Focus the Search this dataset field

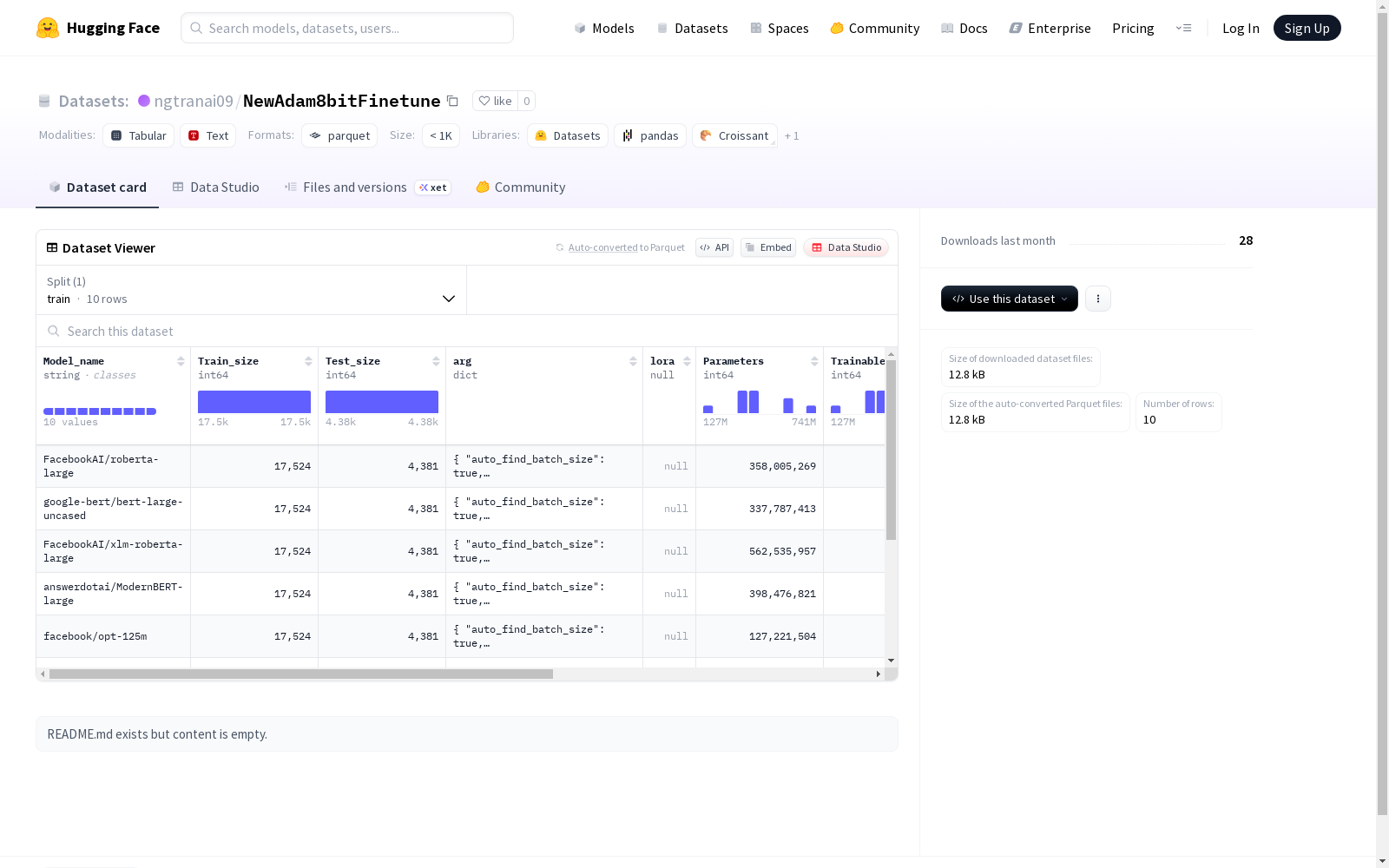(x=467, y=331)
